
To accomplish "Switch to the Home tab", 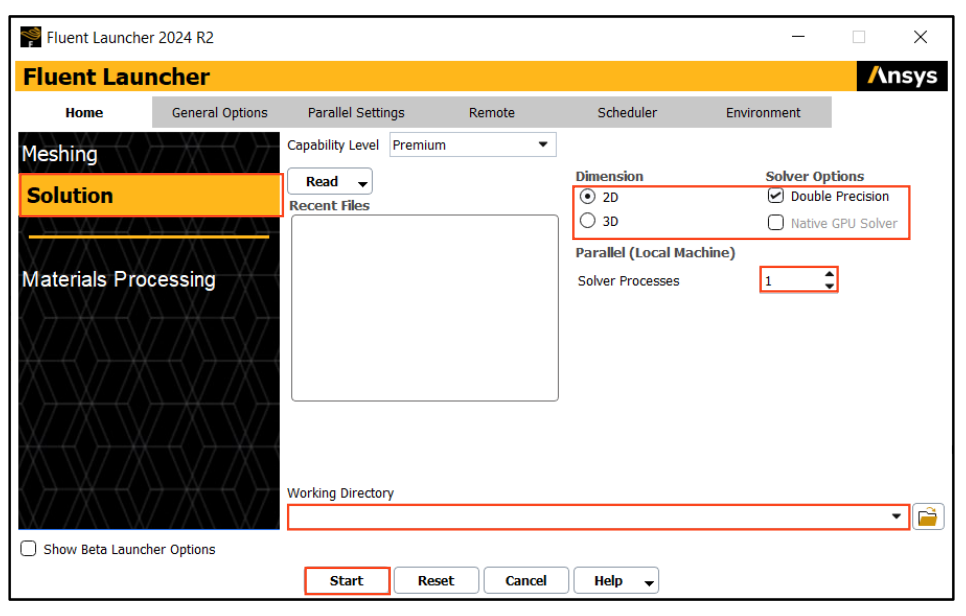I will pos(84,113).
